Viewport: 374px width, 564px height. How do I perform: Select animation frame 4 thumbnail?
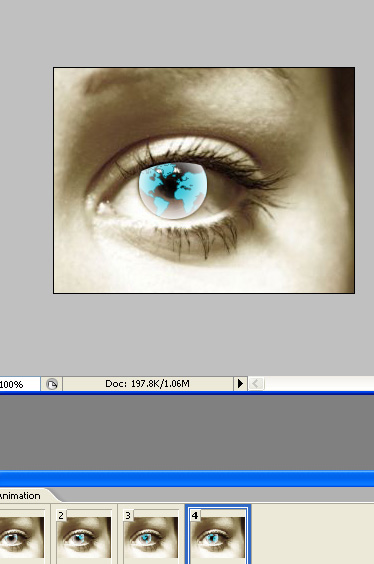pyautogui.click(x=218, y=536)
